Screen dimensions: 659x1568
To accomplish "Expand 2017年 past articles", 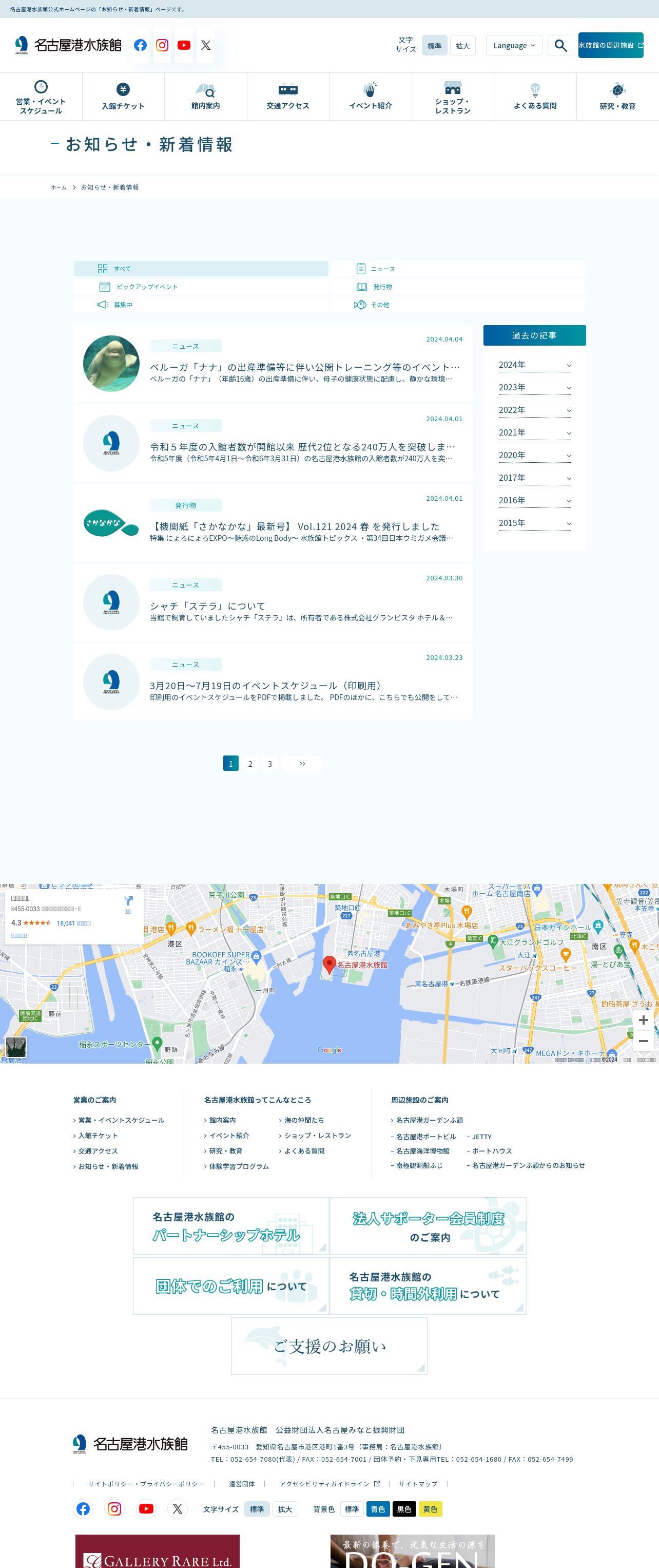I will [x=534, y=478].
